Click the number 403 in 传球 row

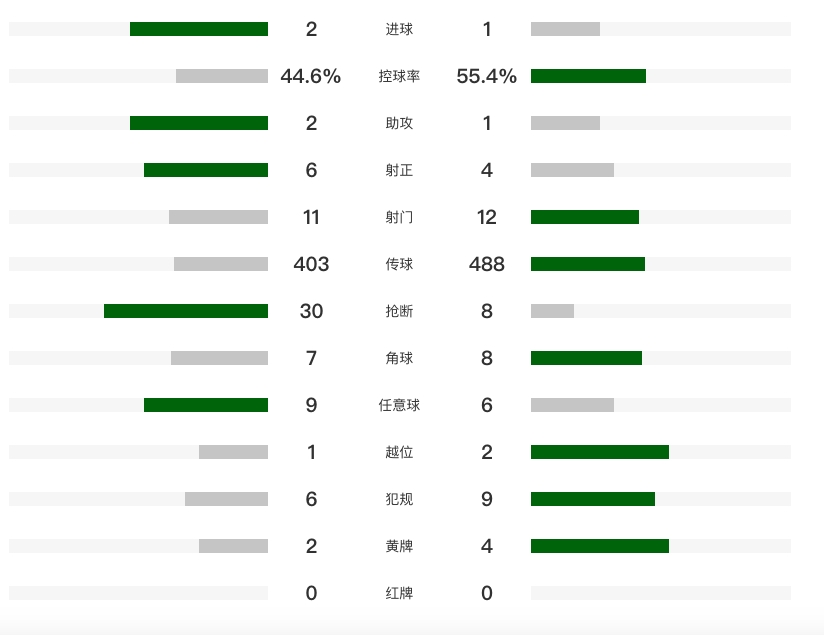[x=311, y=264]
